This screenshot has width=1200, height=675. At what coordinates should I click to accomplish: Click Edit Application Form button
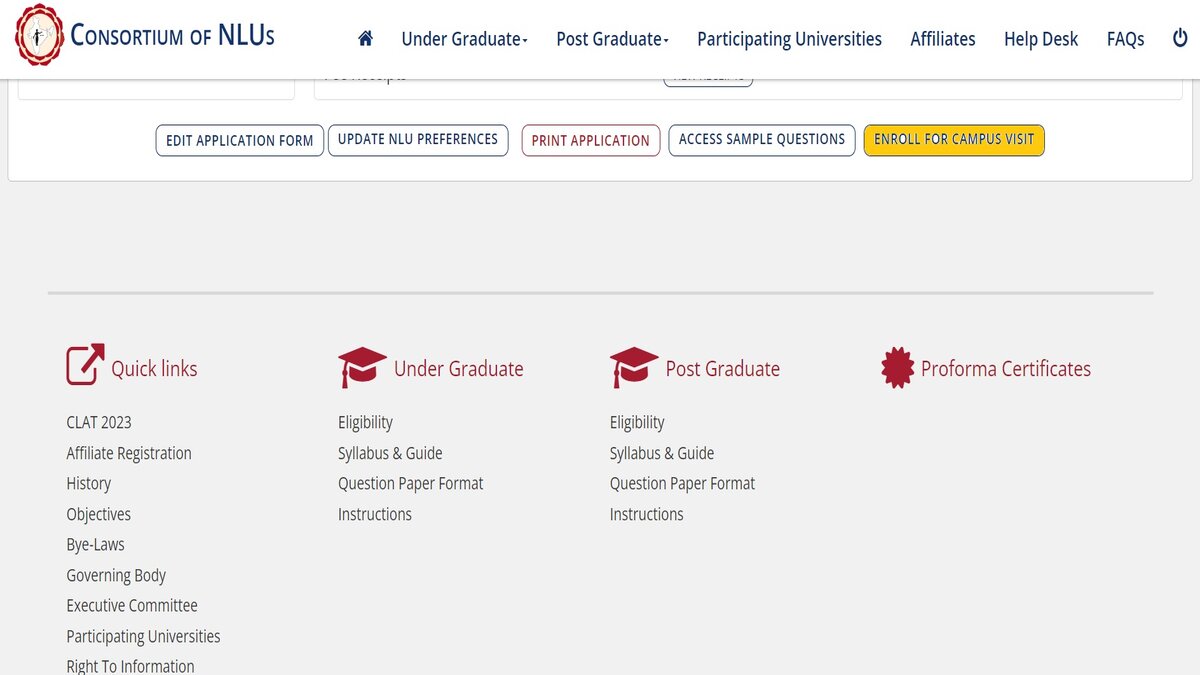click(x=239, y=140)
